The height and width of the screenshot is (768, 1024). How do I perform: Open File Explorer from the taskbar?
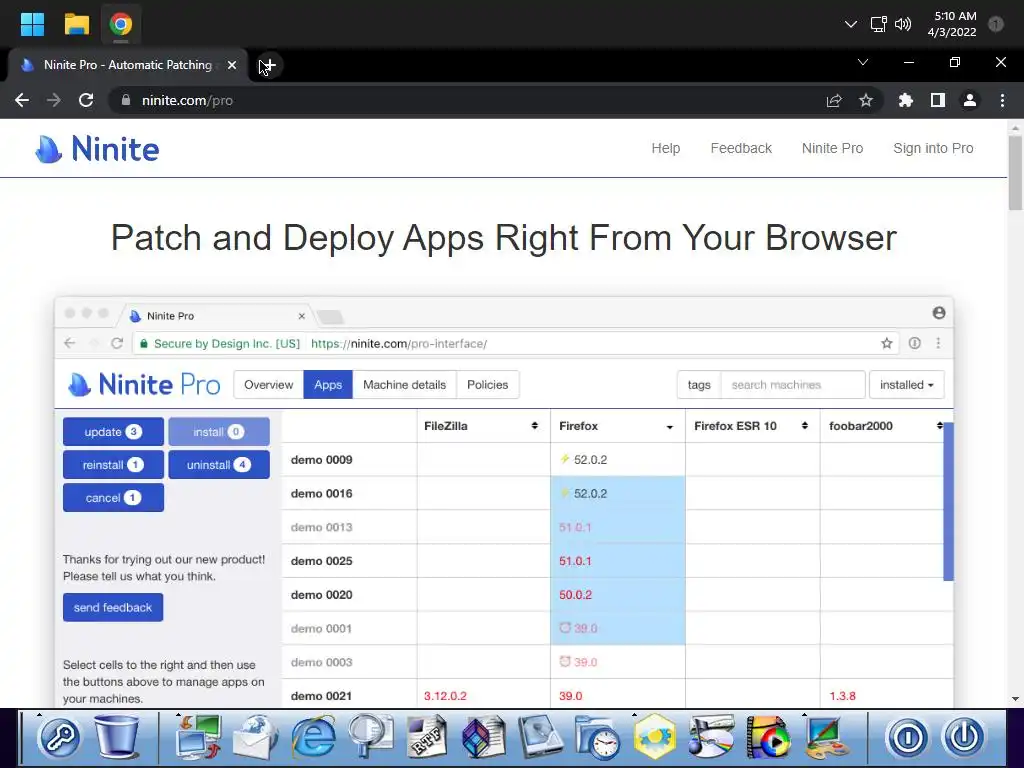(76, 24)
